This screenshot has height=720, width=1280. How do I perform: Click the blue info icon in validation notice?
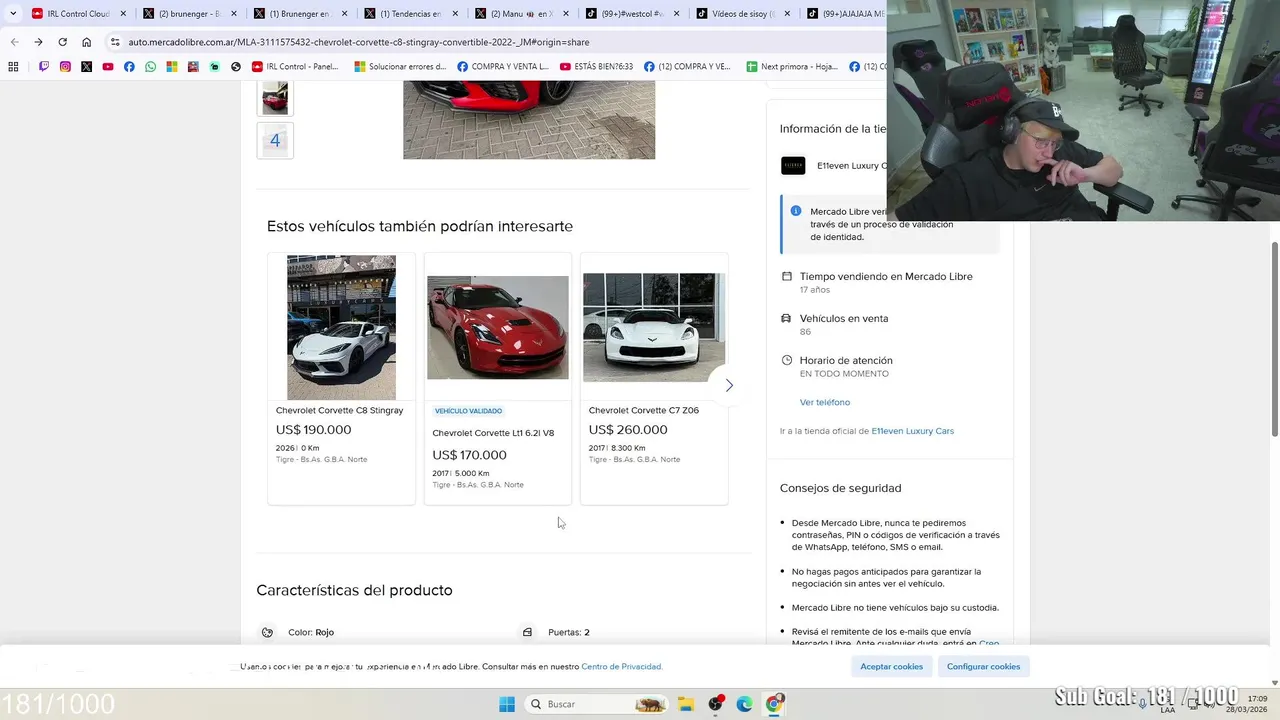click(x=796, y=211)
